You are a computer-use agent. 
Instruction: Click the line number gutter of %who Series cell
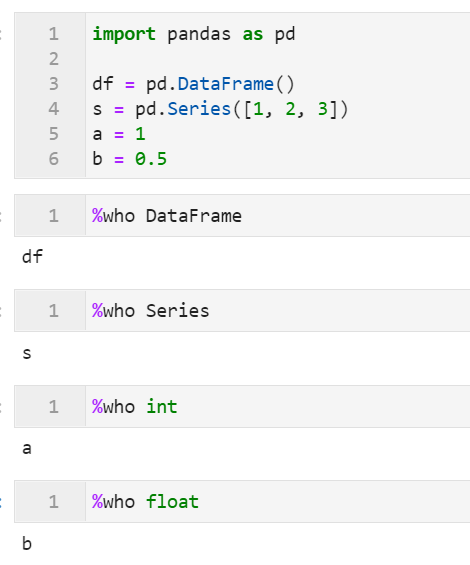click(x=50, y=311)
